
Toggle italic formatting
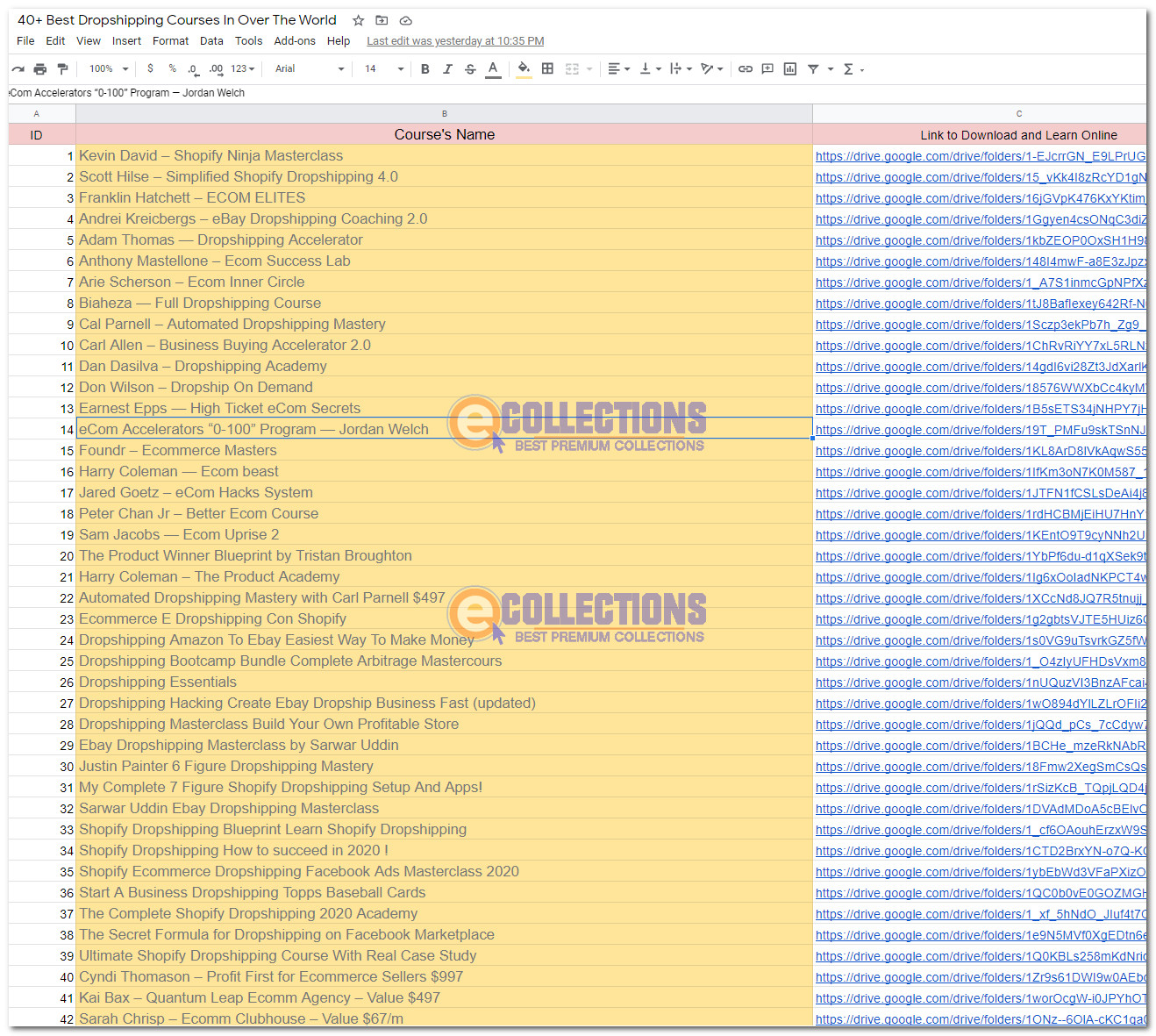coord(447,68)
